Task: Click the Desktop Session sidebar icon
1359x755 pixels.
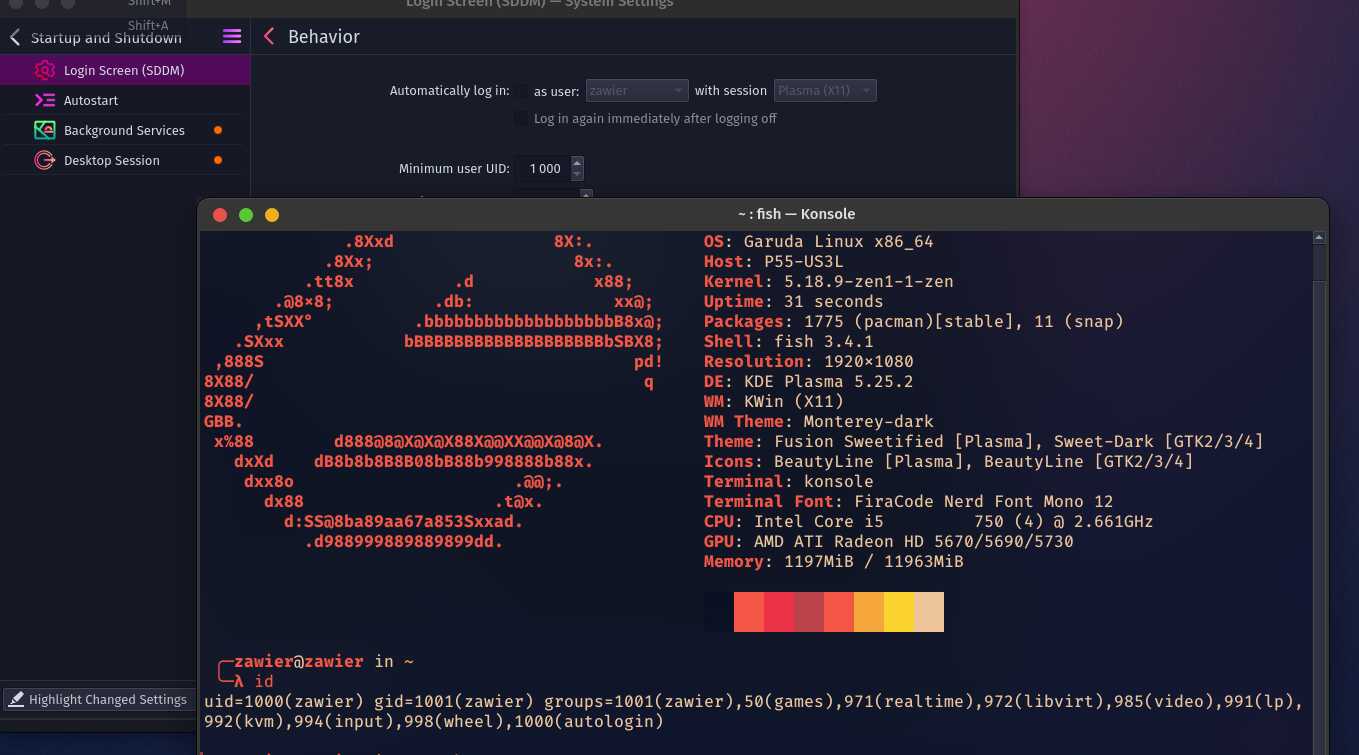Action: (44, 160)
